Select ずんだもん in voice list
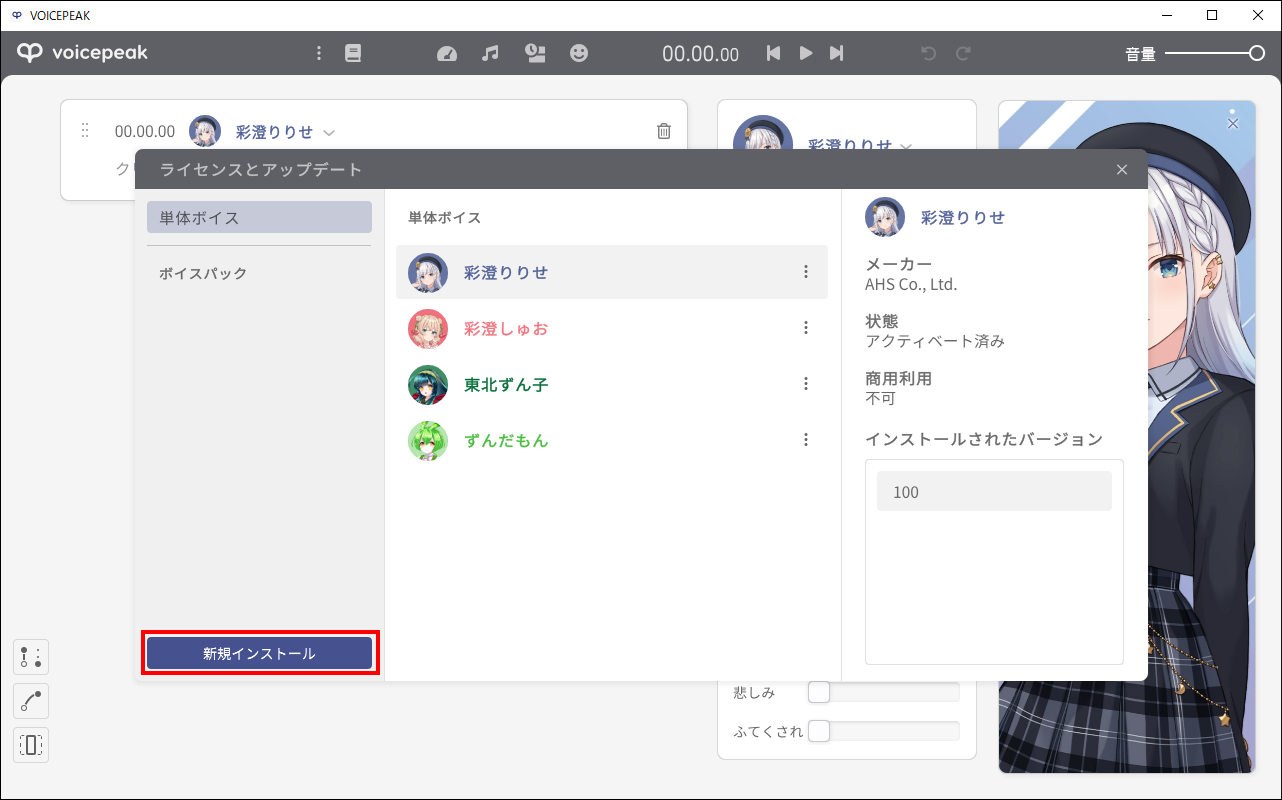This screenshot has width=1282, height=800. tap(612, 440)
